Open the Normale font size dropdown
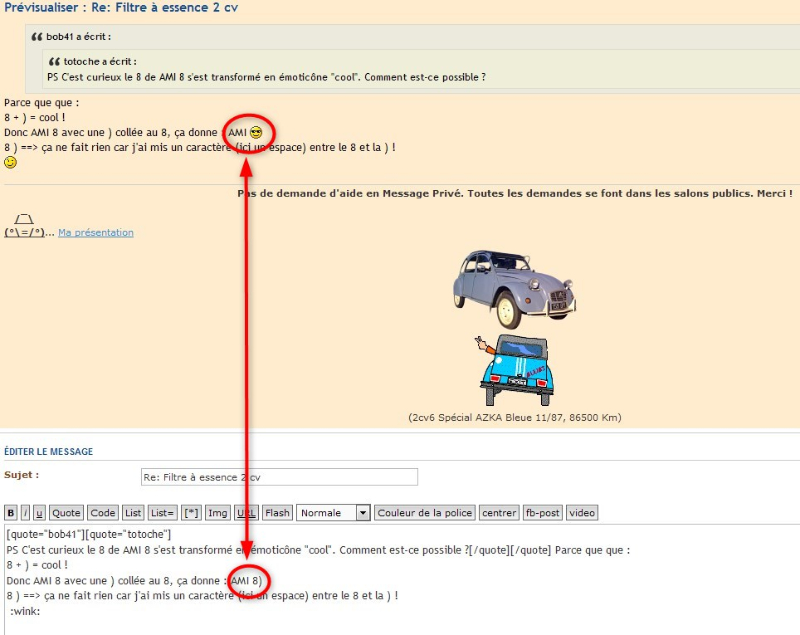800x635 pixels. pyautogui.click(x=333, y=513)
